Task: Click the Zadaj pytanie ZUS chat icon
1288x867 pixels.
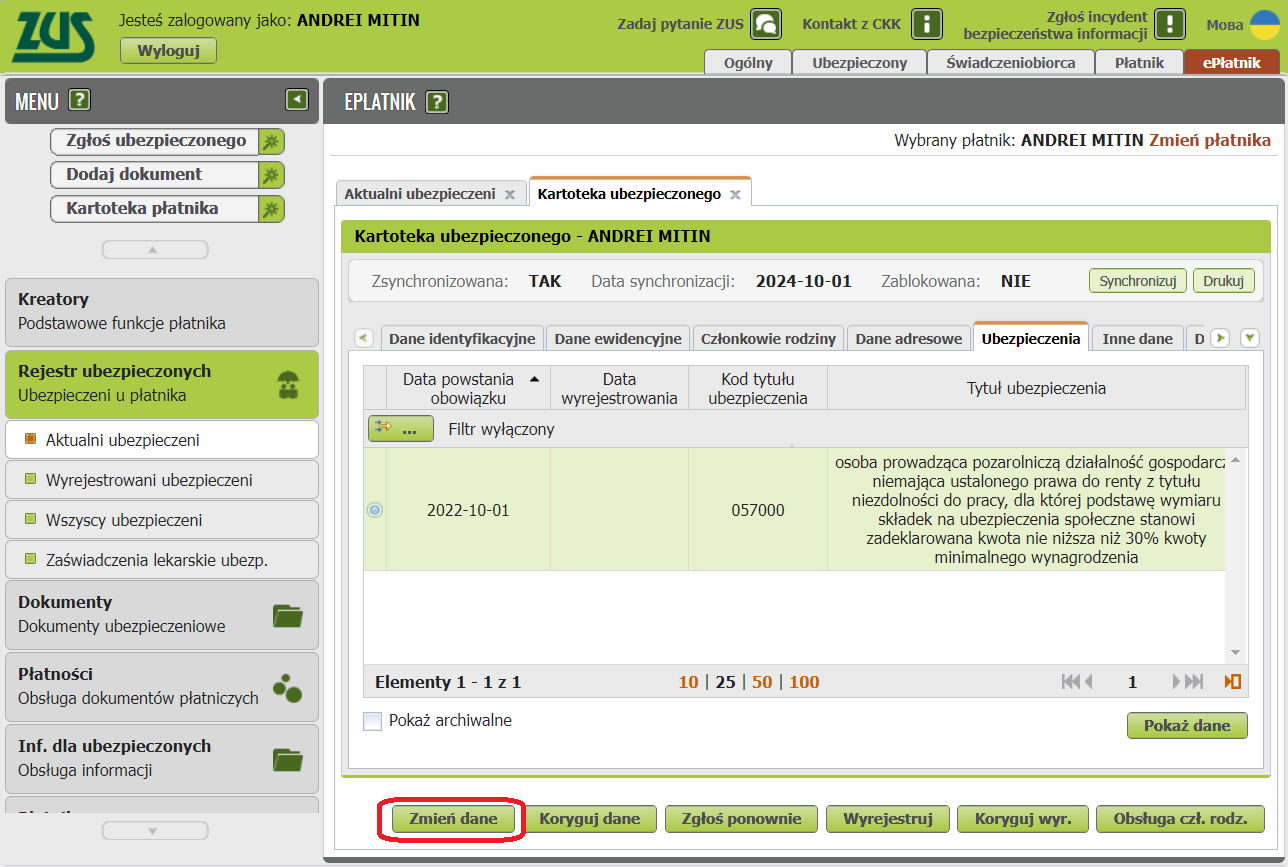Action: pyautogui.click(x=766, y=23)
